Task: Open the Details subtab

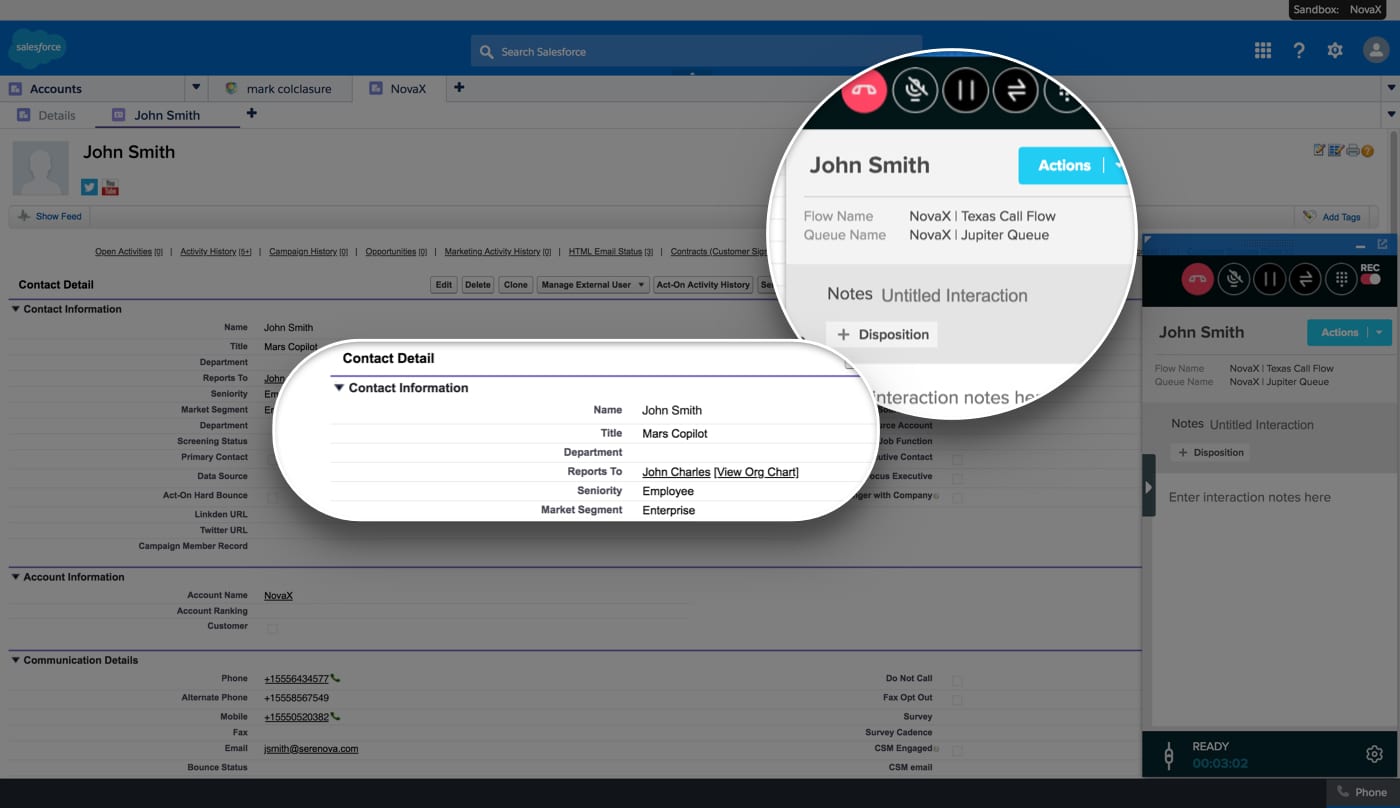Action: coord(46,115)
